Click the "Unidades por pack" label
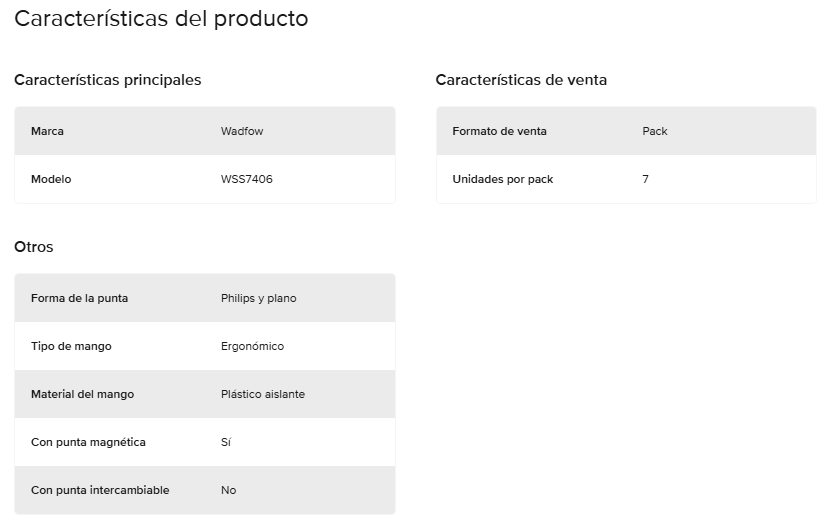Image resolution: width=820 pixels, height=519 pixels. pos(502,179)
